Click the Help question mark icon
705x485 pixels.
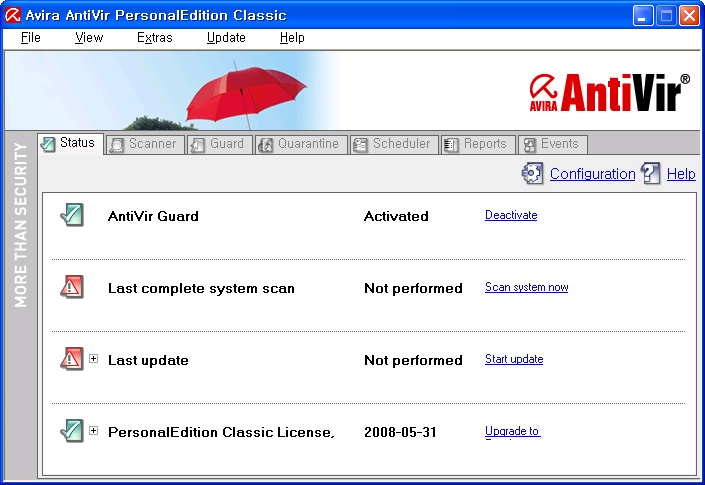point(651,174)
